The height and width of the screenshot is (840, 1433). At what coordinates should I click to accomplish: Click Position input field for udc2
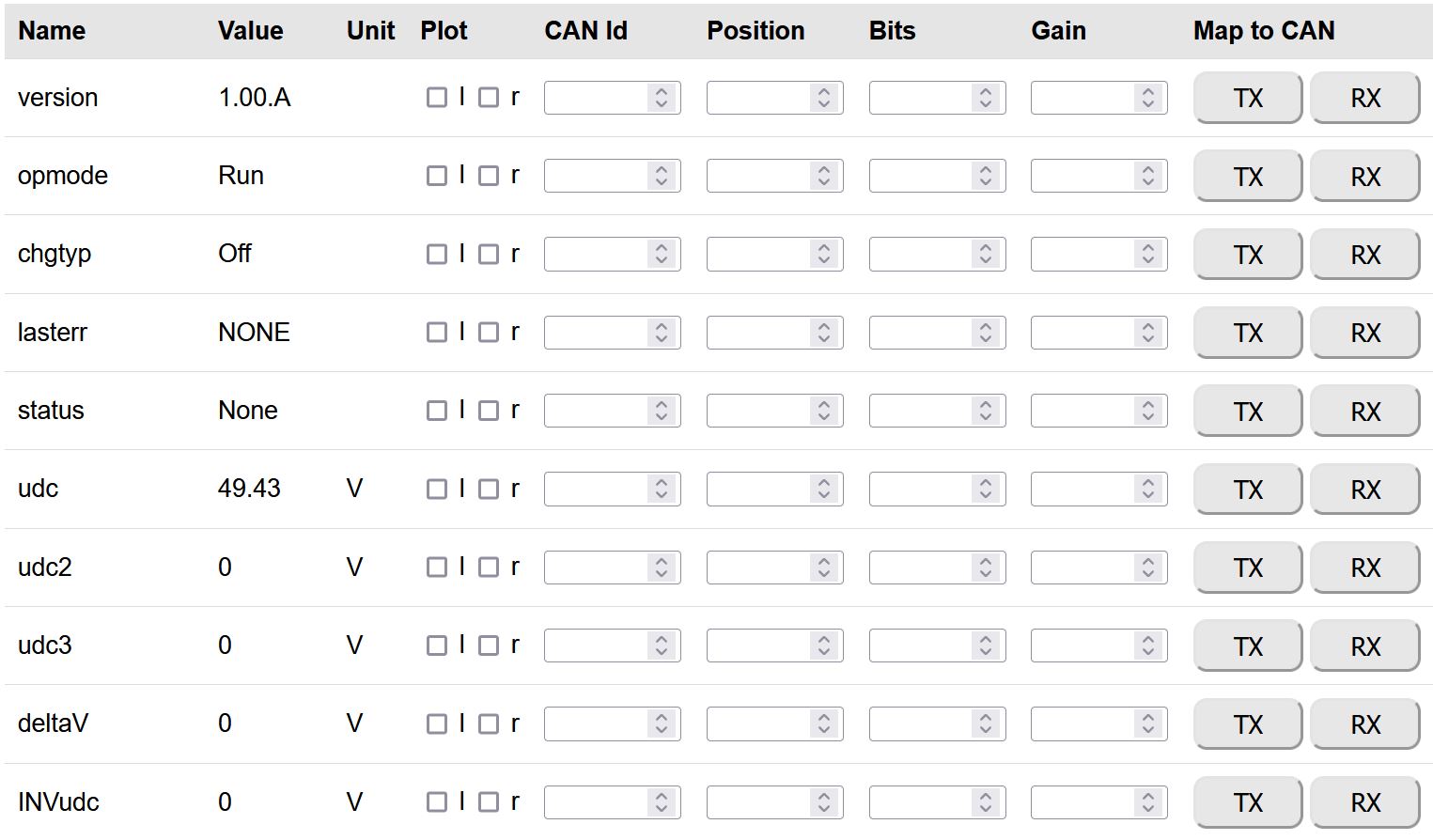point(758,568)
